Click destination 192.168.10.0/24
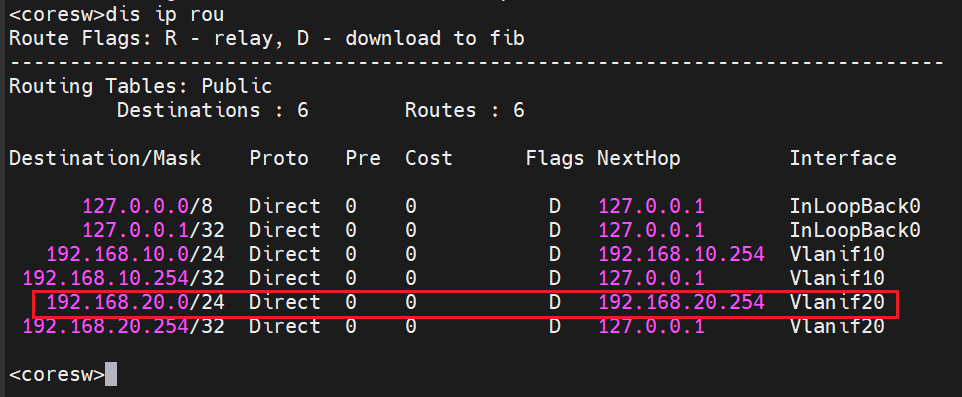Screen dimensions: 962x397 (x=136, y=254)
